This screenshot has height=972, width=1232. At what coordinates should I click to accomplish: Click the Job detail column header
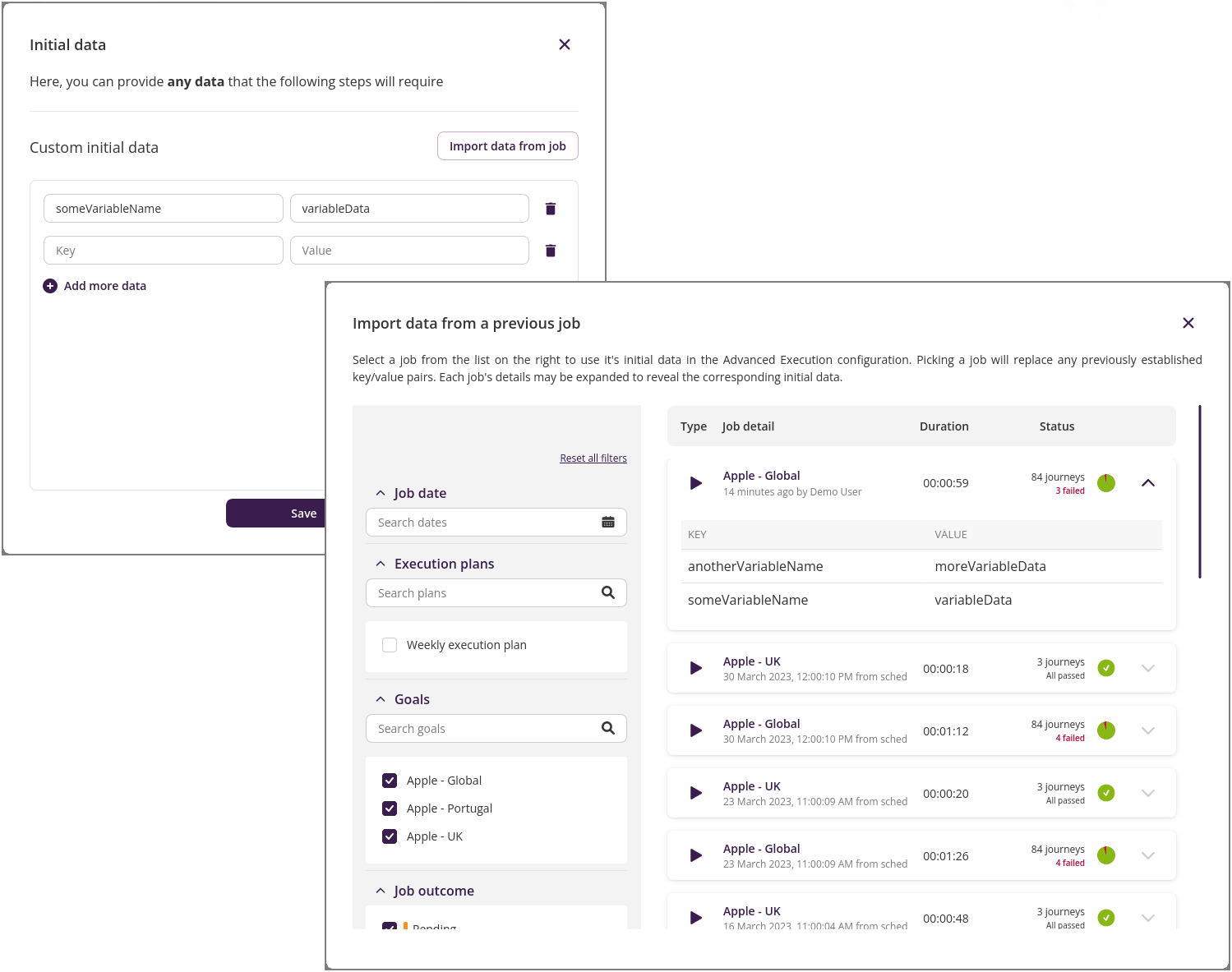click(747, 426)
